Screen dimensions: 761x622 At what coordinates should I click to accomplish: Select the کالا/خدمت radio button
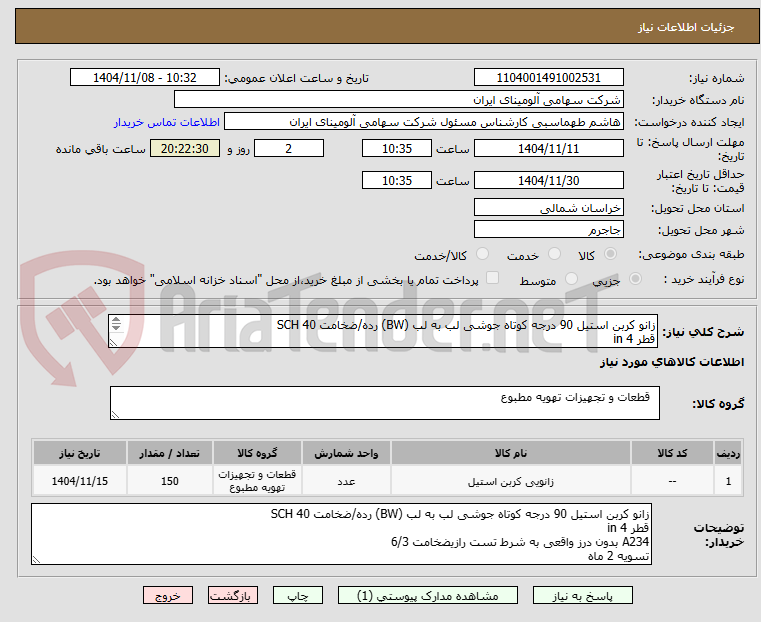click(x=482, y=254)
